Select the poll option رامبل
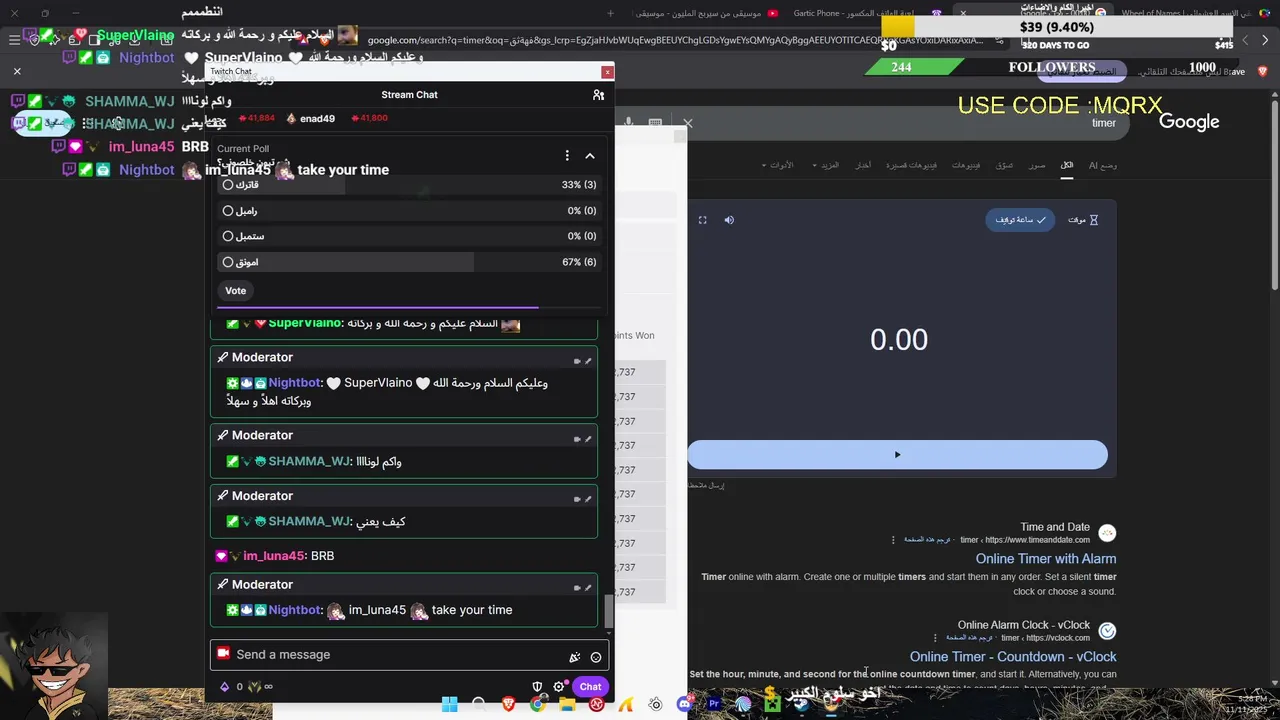1280x720 pixels. [410, 211]
